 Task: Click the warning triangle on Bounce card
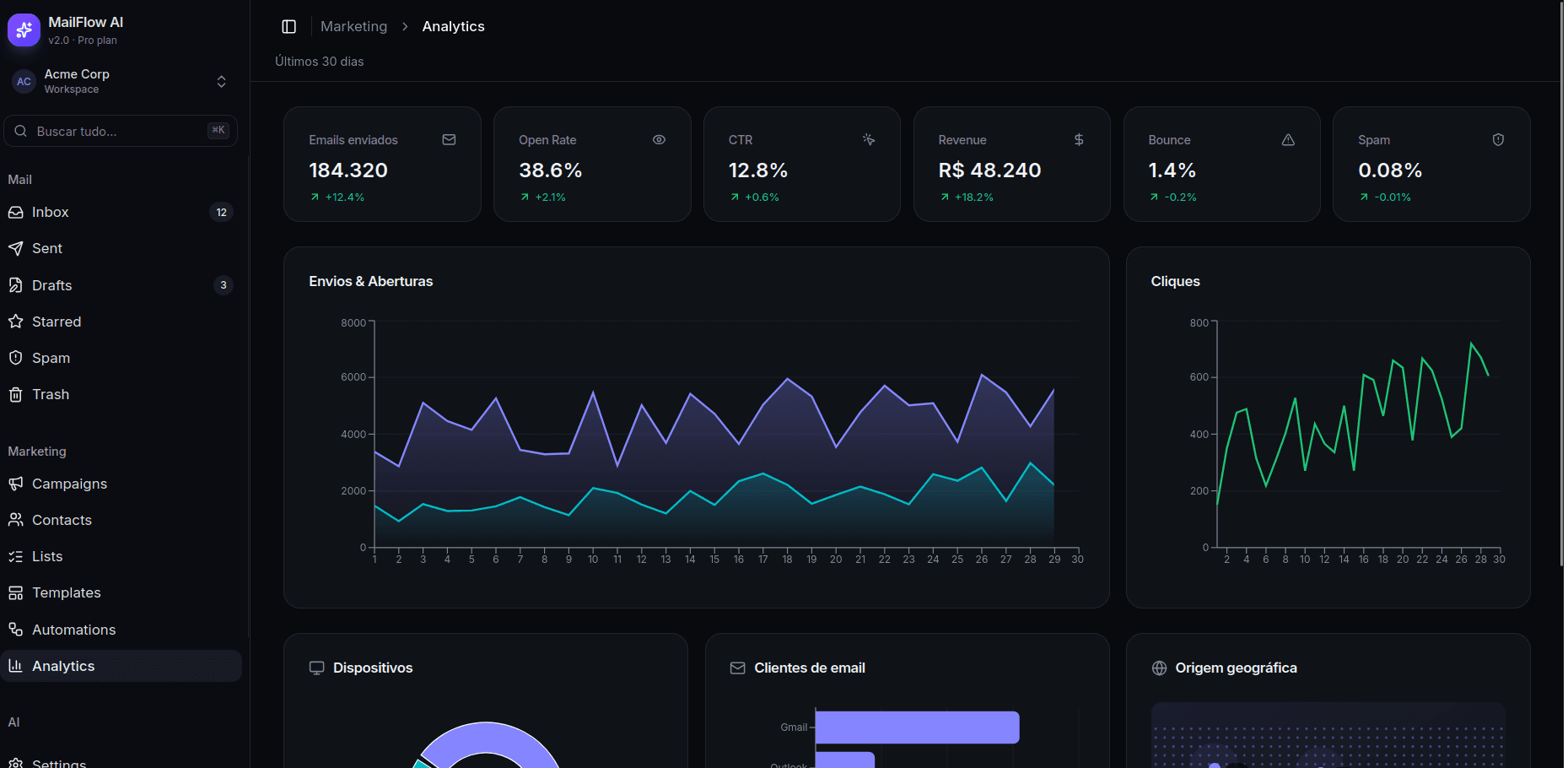click(1288, 140)
